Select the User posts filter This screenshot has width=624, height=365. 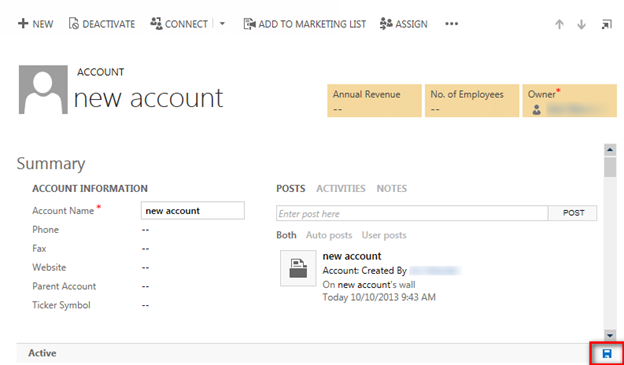point(384,235)
